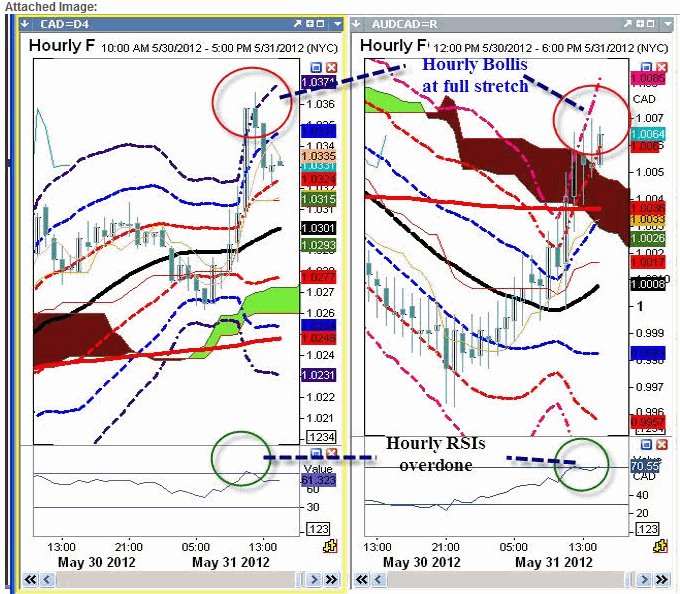Click the .1234 precision box on CAD=D4 chart
Image resolution: width=680 pixels, height=594 pixels.
[x=321, y=437]
